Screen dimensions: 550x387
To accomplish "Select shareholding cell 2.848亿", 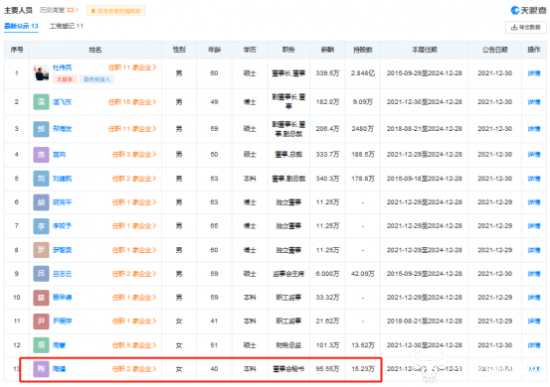I will 363,73.
